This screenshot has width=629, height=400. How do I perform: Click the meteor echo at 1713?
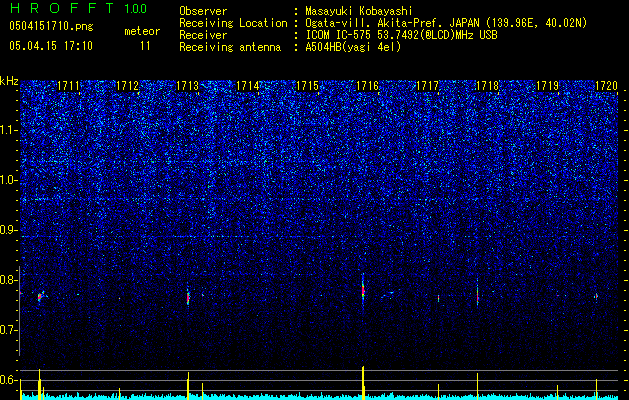188,297
